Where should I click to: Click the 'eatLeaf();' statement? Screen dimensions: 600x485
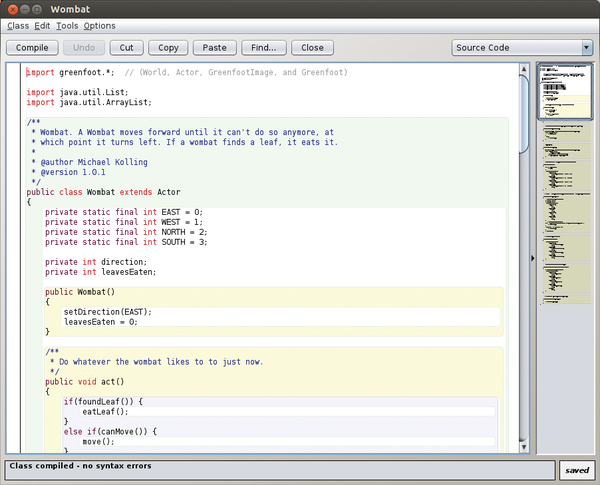[x=105, y=412]
